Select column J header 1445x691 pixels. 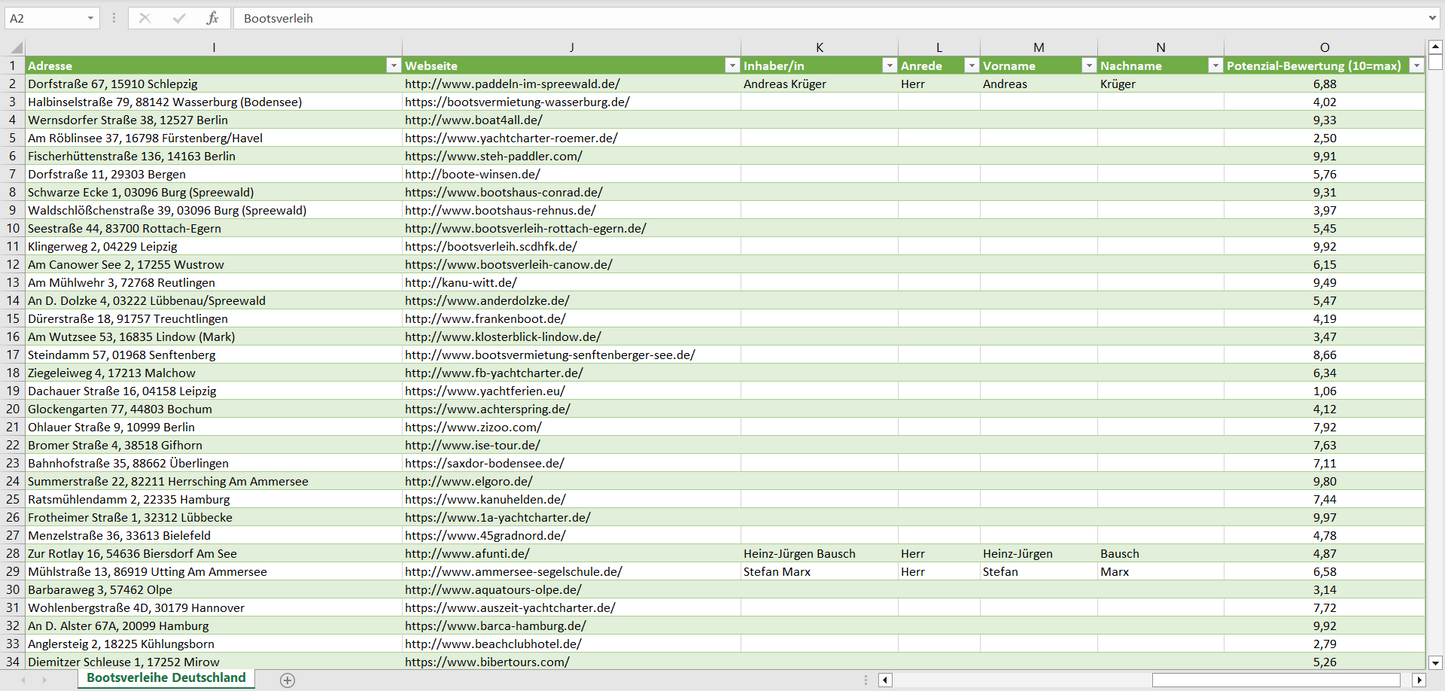coord(571,47)
